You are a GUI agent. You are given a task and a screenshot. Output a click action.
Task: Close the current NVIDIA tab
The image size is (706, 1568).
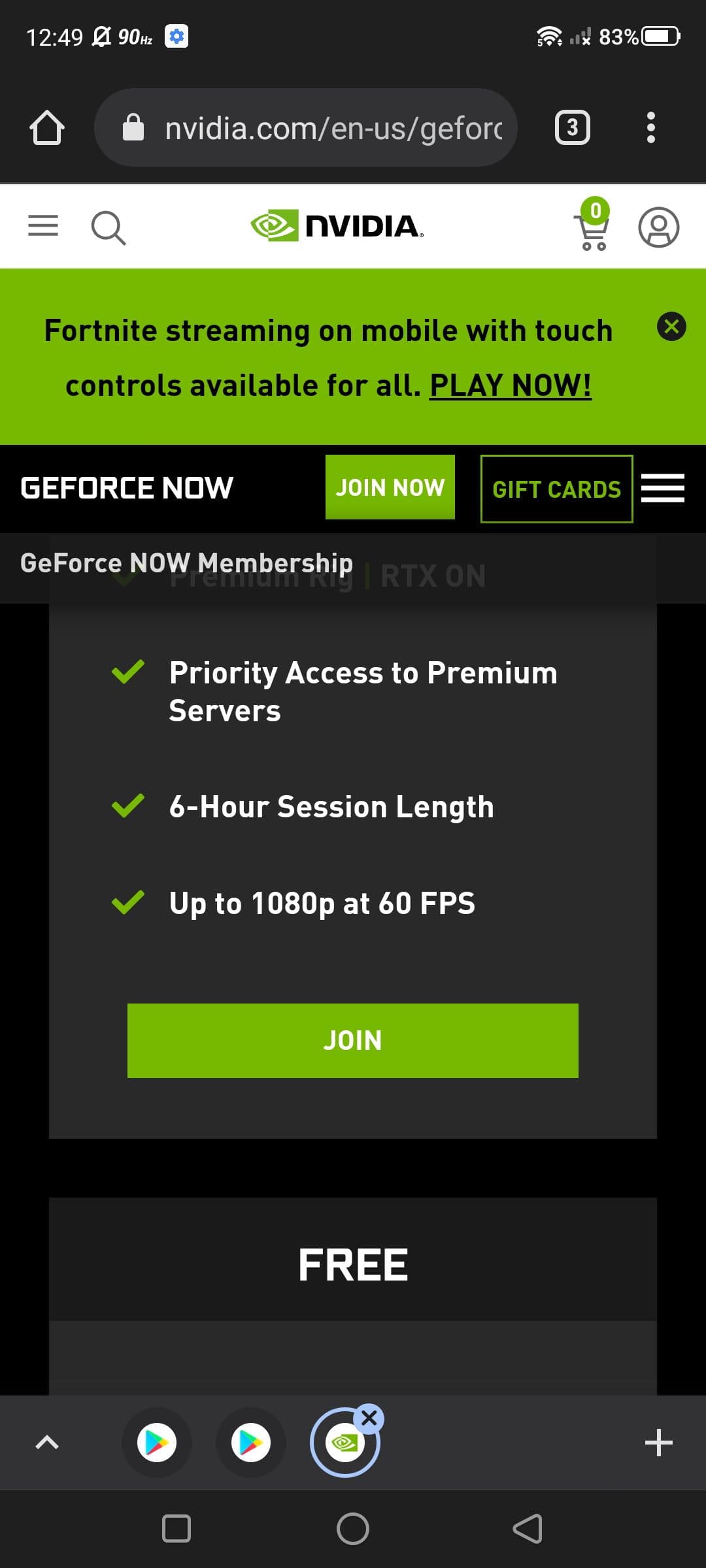pyautogui.click(x=369, y=1418)
